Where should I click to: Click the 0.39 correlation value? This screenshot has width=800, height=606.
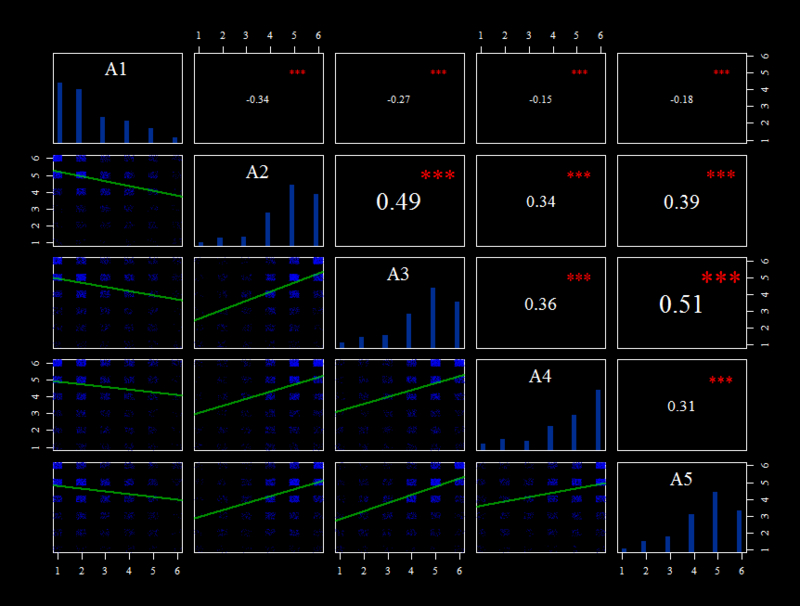coord(682,202)
